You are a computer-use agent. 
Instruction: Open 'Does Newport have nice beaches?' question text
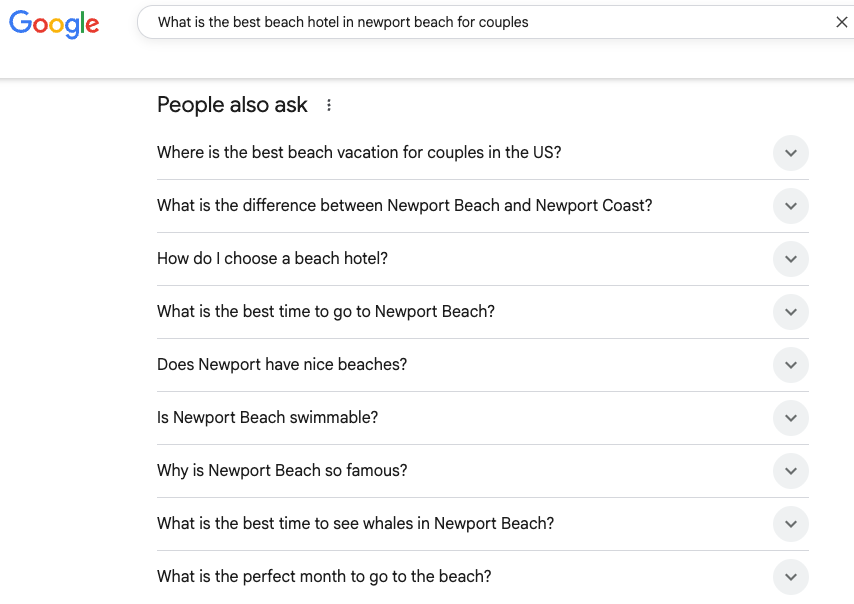click(x=282, y=365)
